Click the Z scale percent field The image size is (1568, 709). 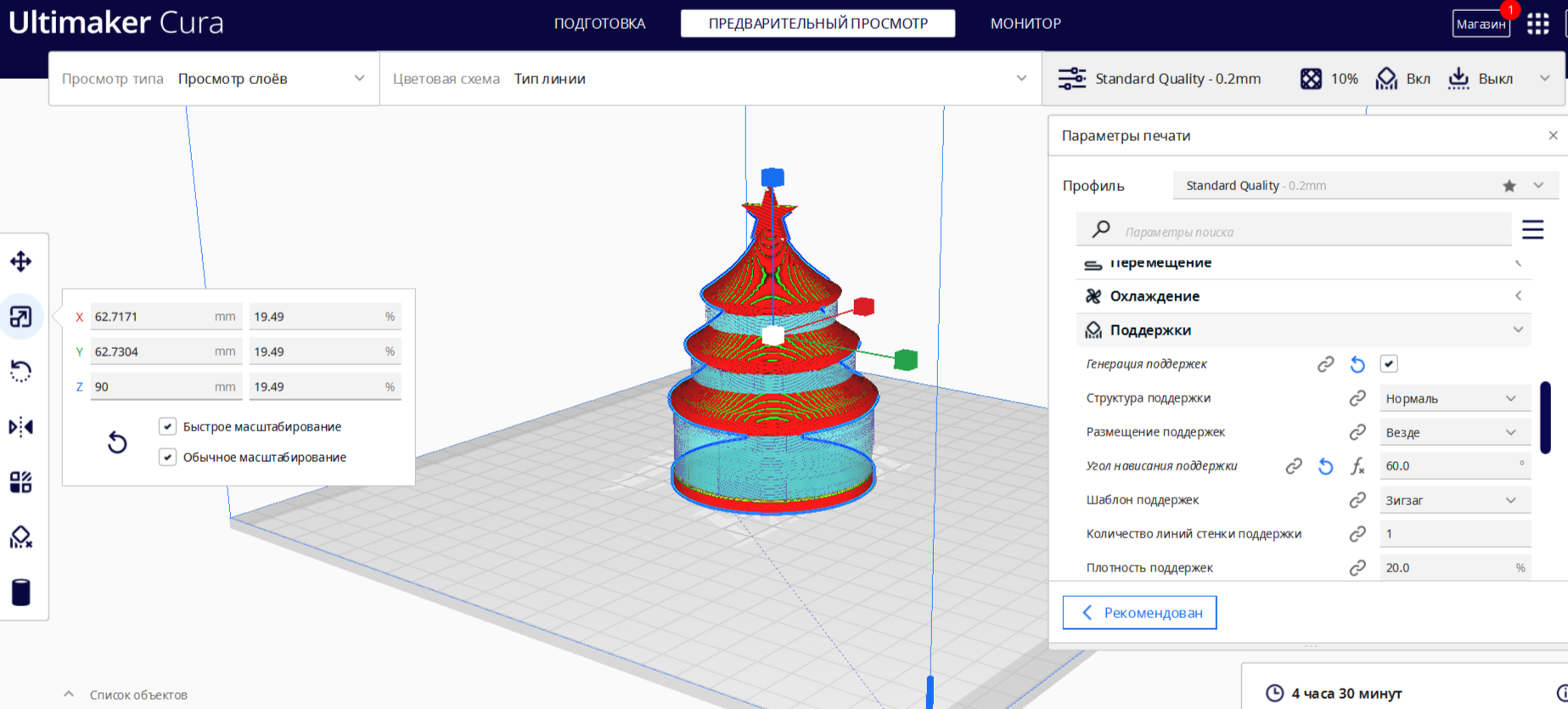[x=325, y=386]
